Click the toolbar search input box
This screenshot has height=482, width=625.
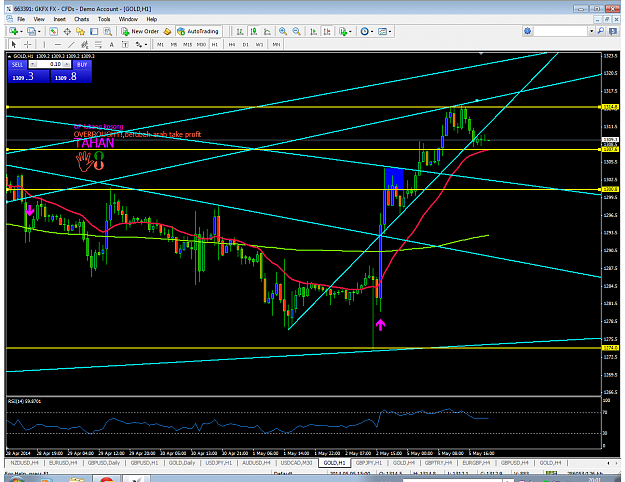pos(561,31)
